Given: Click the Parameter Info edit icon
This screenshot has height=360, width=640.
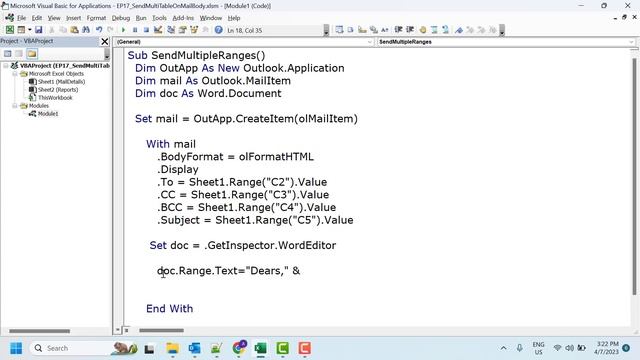Looking at the screenshot, I should [373, 30].
